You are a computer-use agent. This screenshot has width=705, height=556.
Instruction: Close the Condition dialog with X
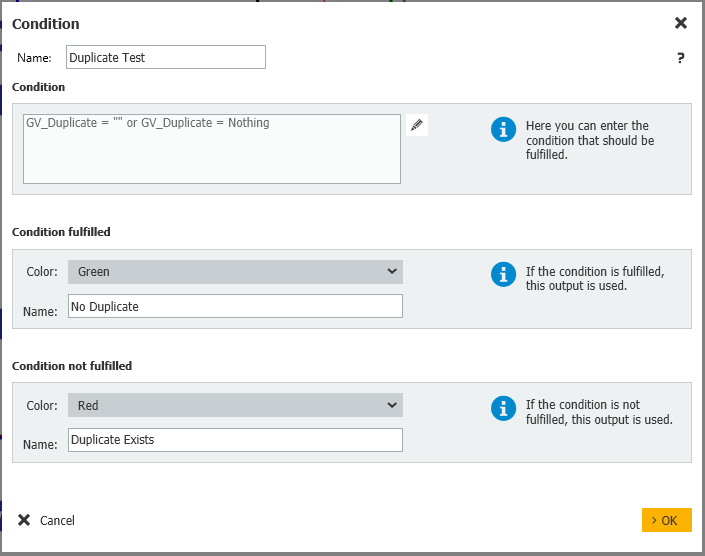(x=681, y=23)
